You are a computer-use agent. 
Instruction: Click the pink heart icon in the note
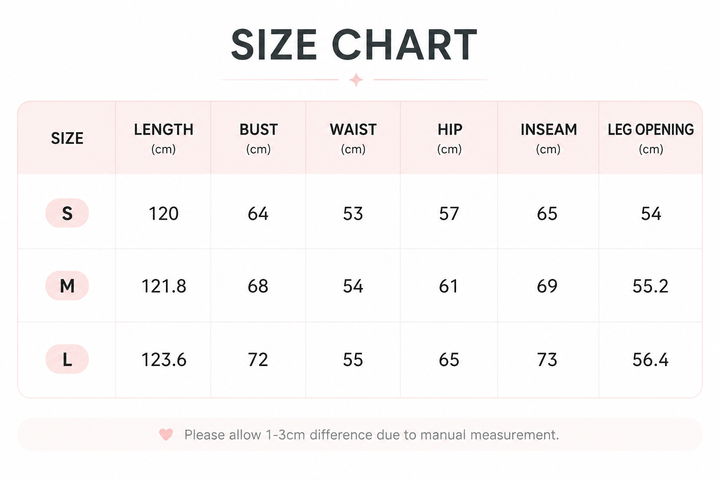[x=166, y=434]
